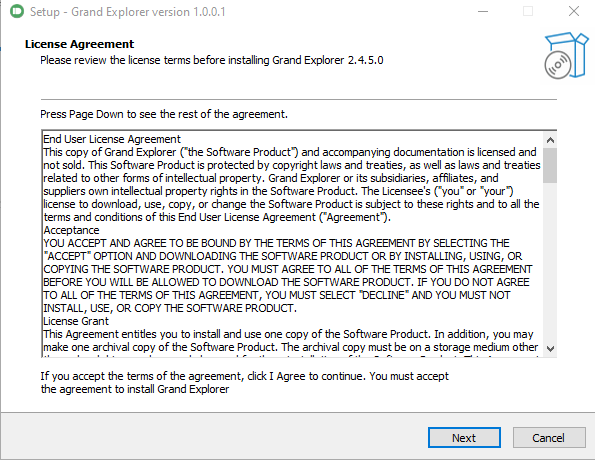The image size is (595, 463).
Task: Click the 'End User License Agreement' line
Action: 112,139
